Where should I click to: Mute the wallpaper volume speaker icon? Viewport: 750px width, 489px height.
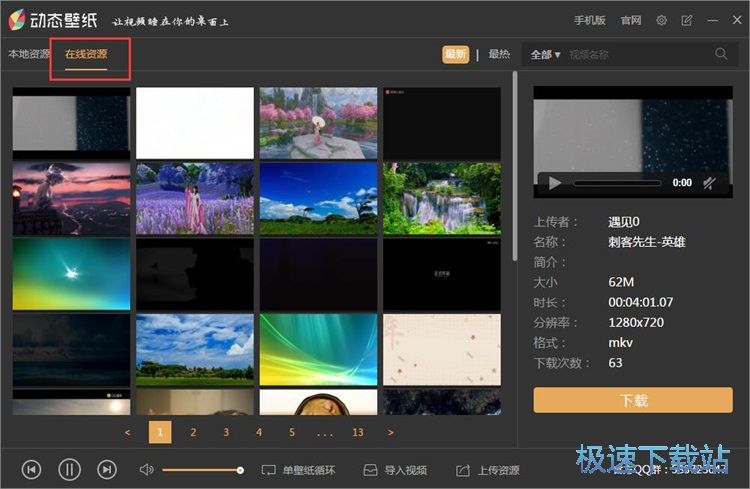click(146, 469)
